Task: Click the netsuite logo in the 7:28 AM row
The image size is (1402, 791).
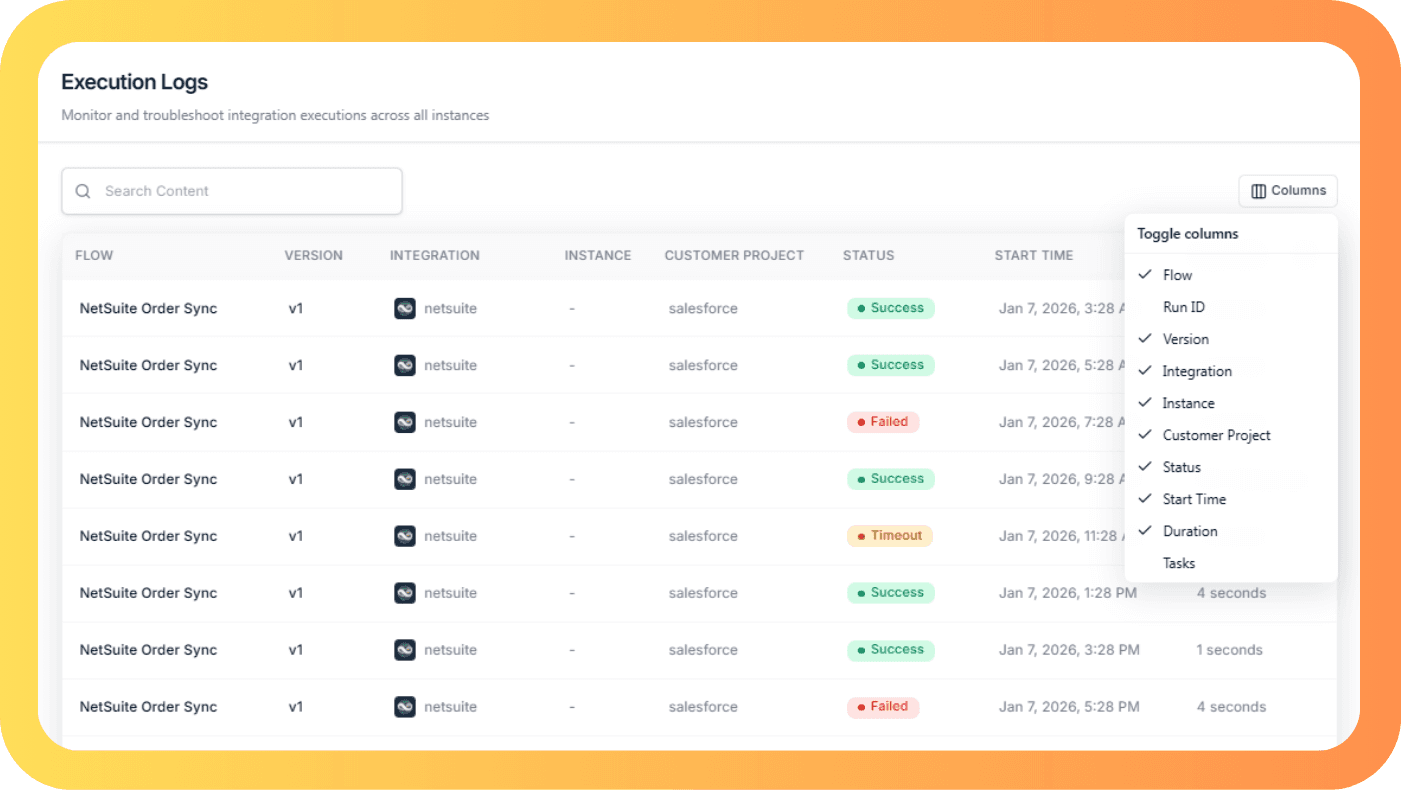Action: 405,422
